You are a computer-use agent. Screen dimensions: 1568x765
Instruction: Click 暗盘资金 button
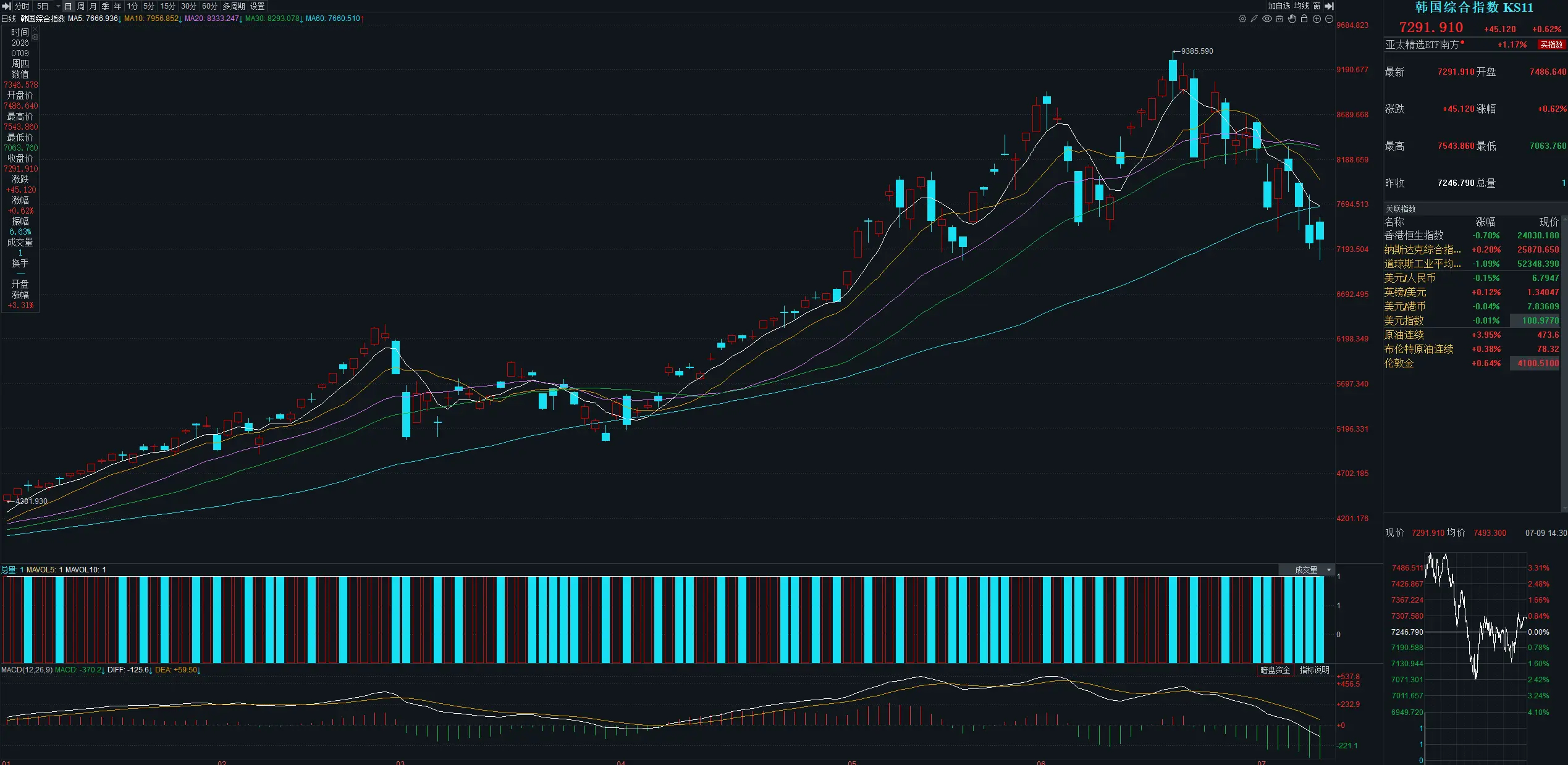[1275, 670]
